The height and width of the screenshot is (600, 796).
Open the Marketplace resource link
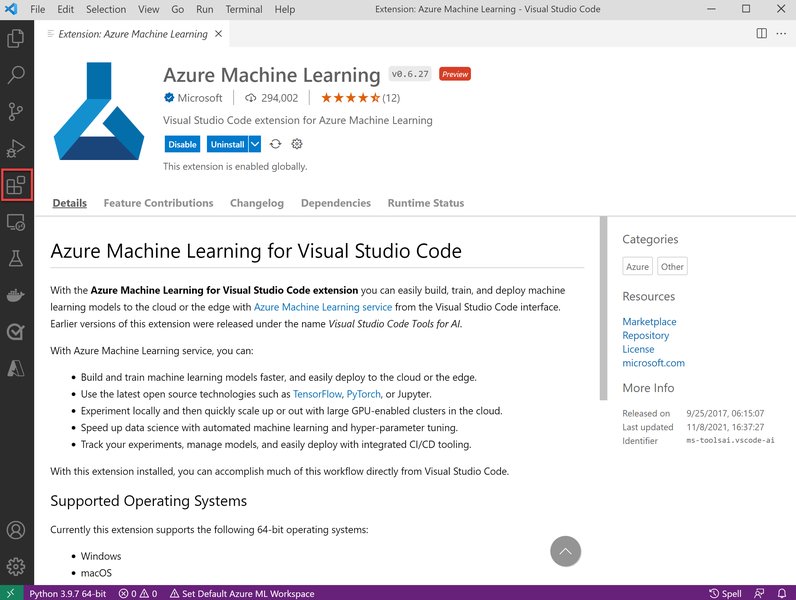pos(649,322)
